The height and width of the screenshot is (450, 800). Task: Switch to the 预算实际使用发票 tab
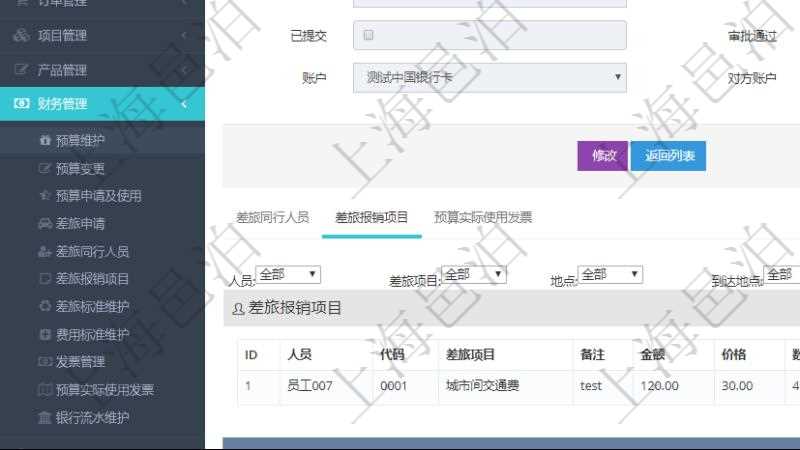pyautogui.click(x=483, y=217)
